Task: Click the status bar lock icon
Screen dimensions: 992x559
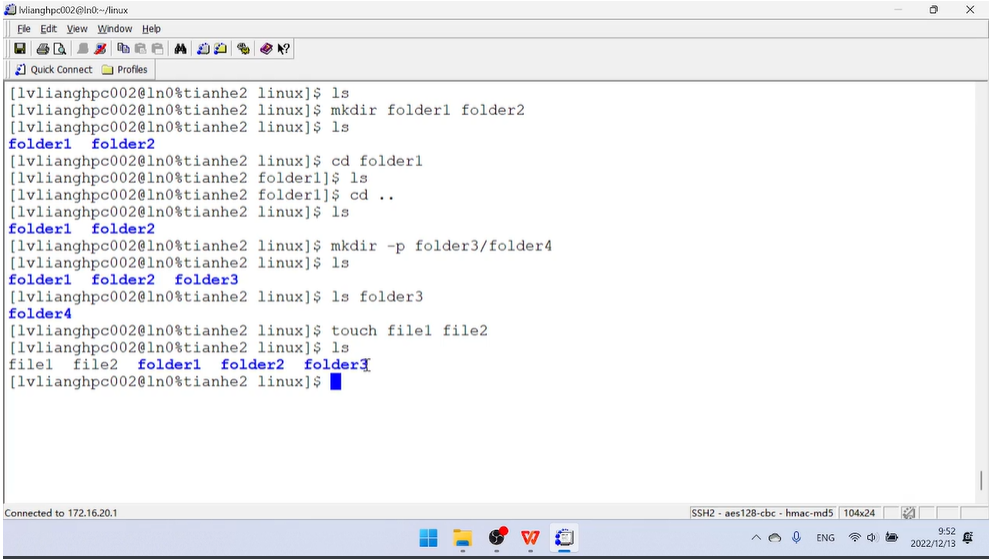Action: click(908, 513)
